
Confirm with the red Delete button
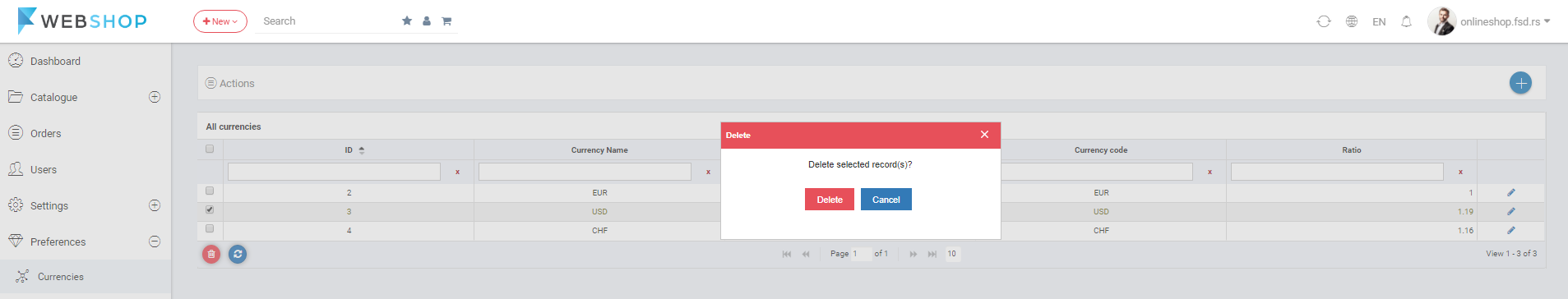tap(830, 200)
